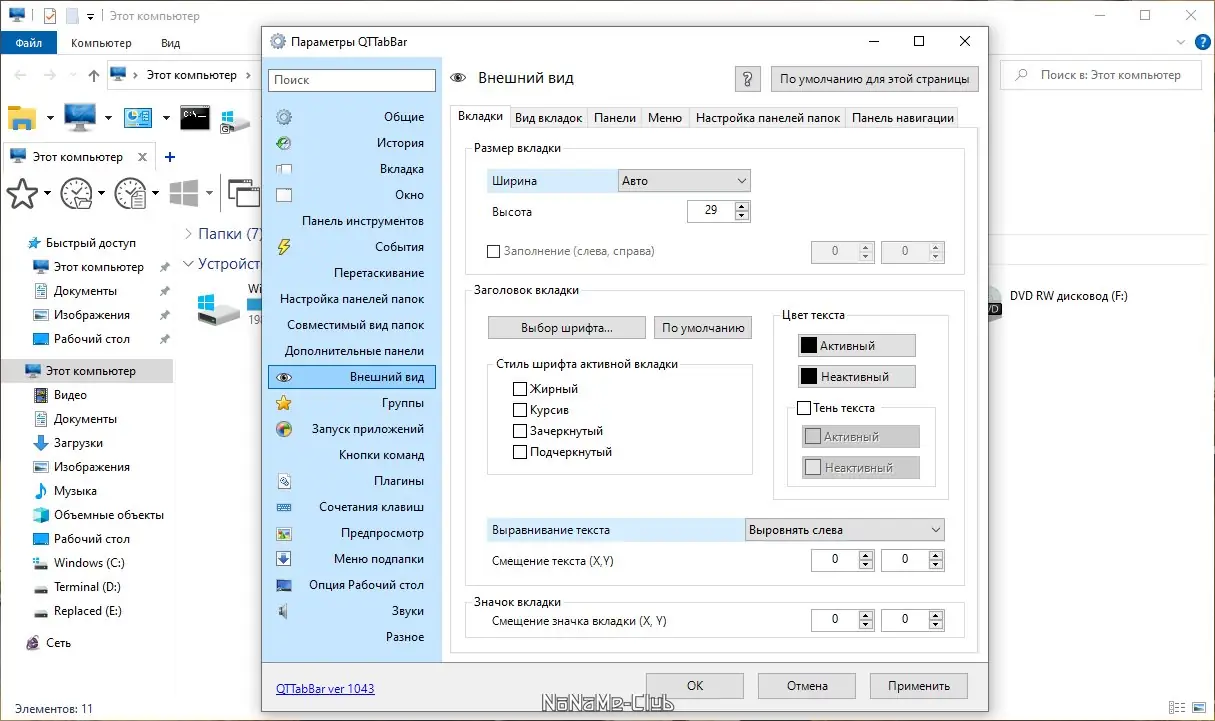Open Общие settings via its gear icon
Viewport: 1215px width, 721px height.
point(284,117)
